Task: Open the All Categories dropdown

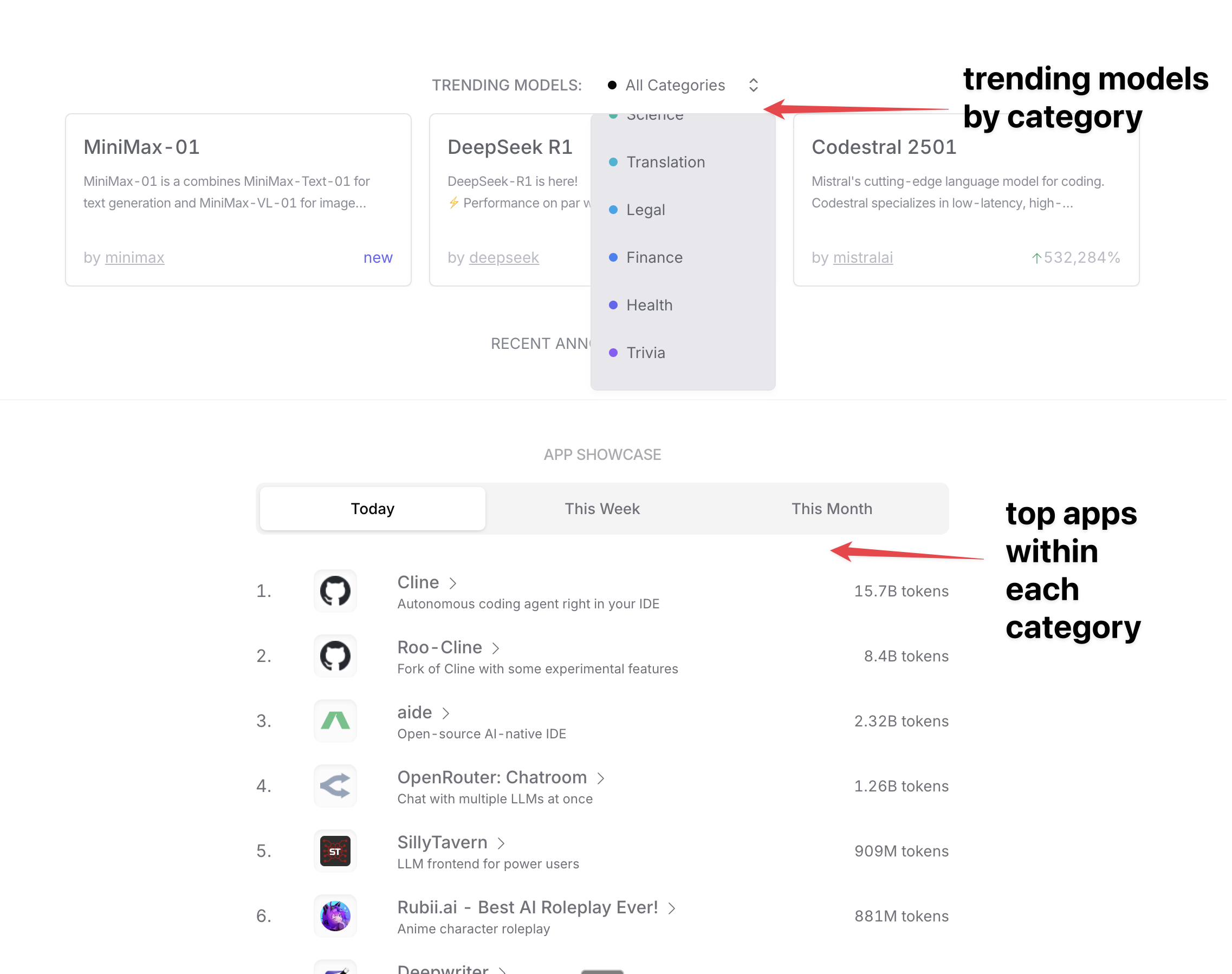Action: pos(682,85)
